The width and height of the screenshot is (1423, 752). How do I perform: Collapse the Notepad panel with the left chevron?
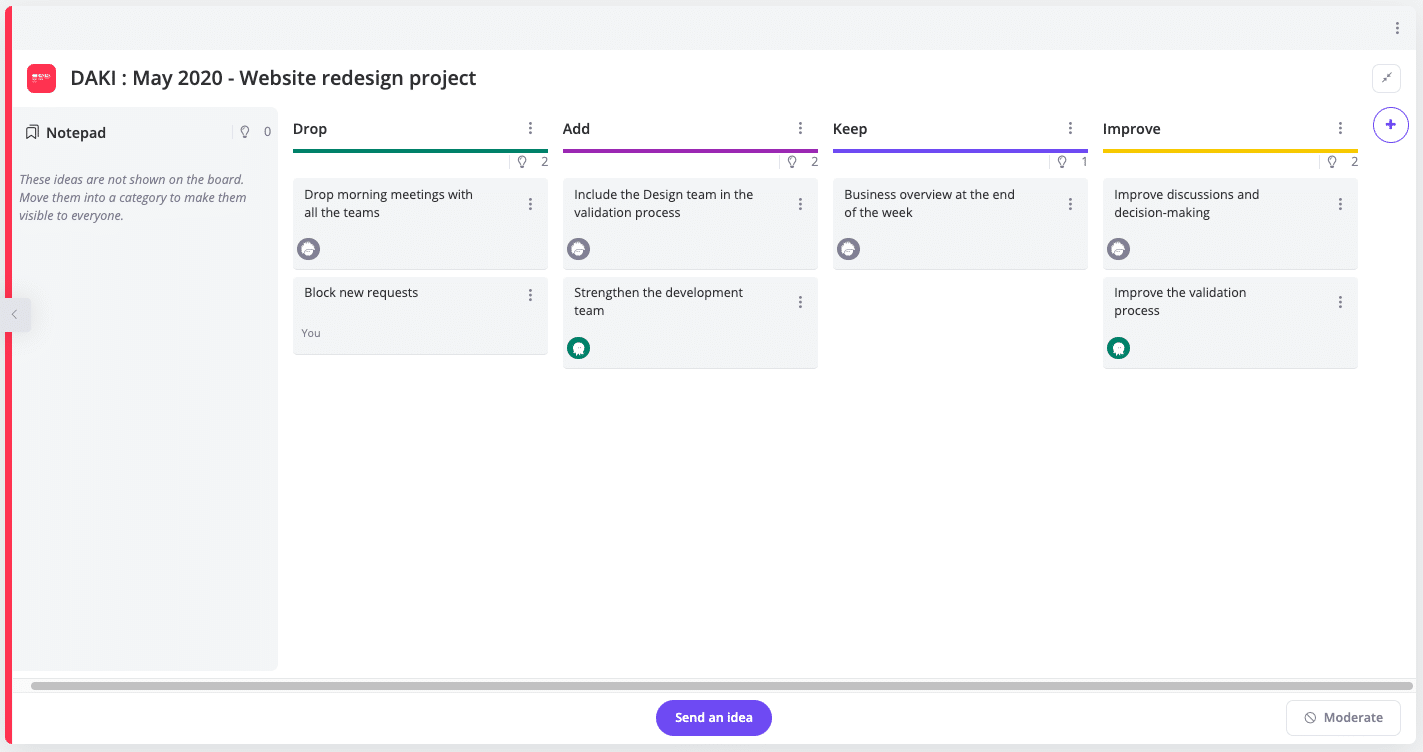16,314
